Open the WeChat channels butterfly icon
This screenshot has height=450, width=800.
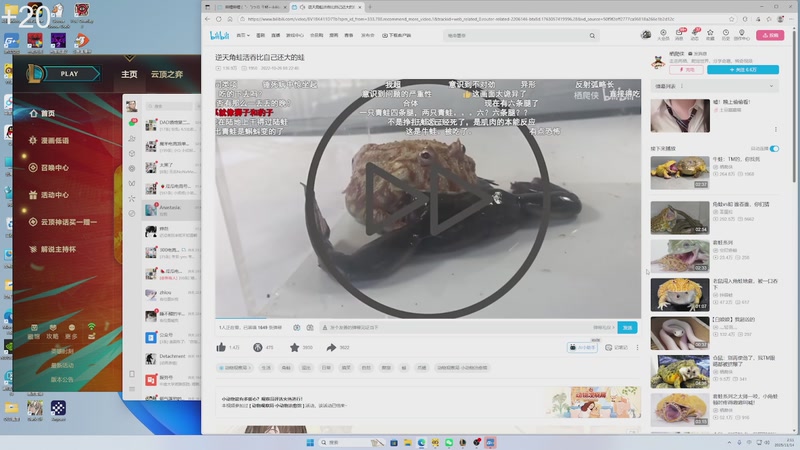(x=132, y=183)
